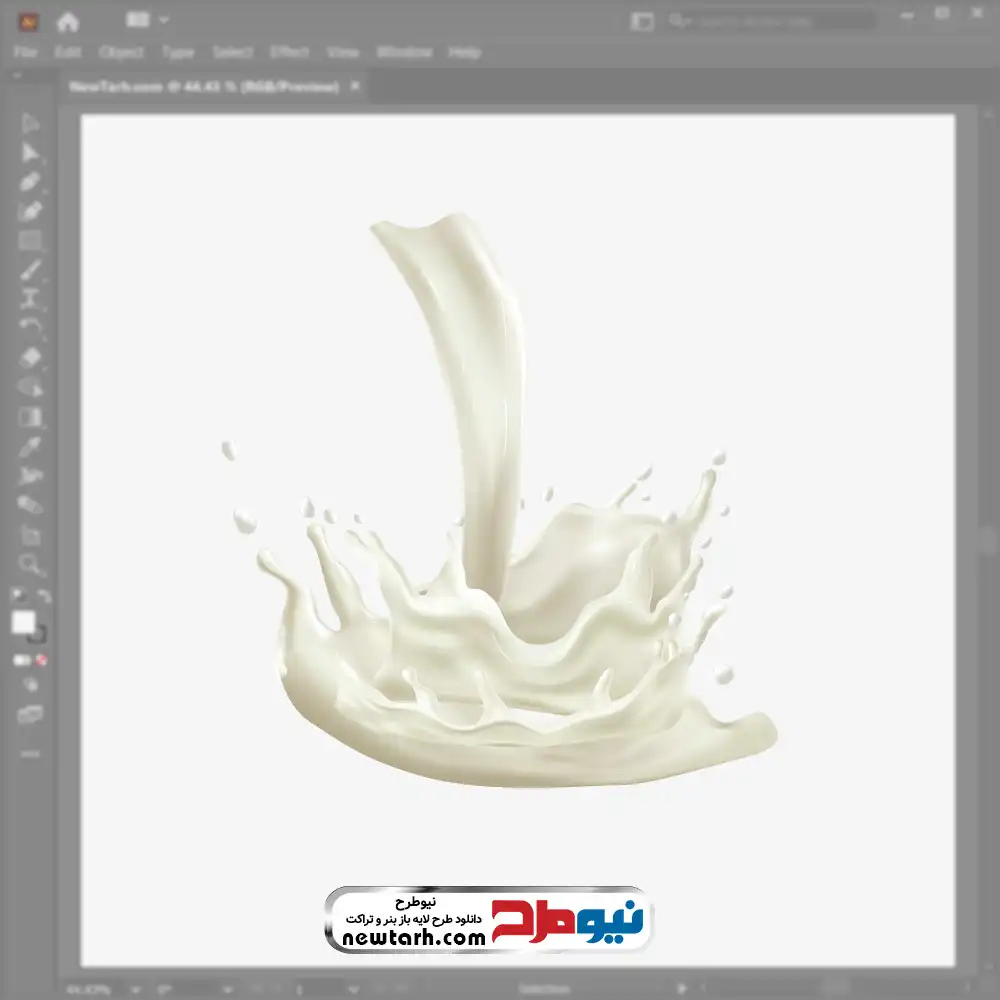Switch to the NewTarh.com document tab
The height and width of the screenshot is (1000, 1000).
204,87
